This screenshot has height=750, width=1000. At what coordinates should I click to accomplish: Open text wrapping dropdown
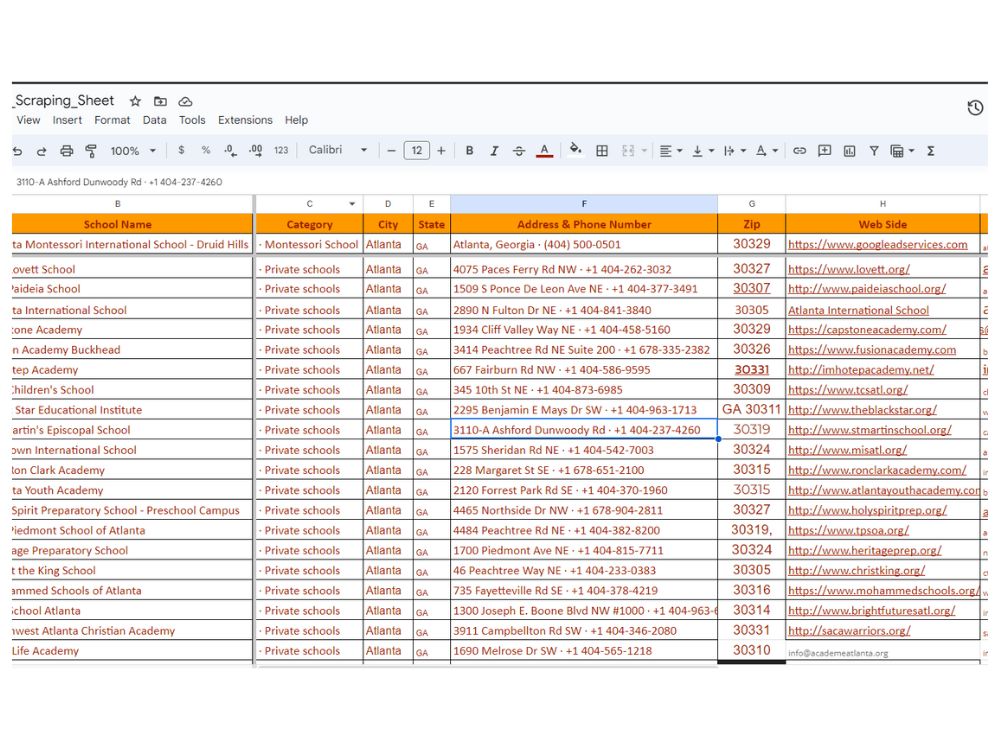(x=735, y=151)
